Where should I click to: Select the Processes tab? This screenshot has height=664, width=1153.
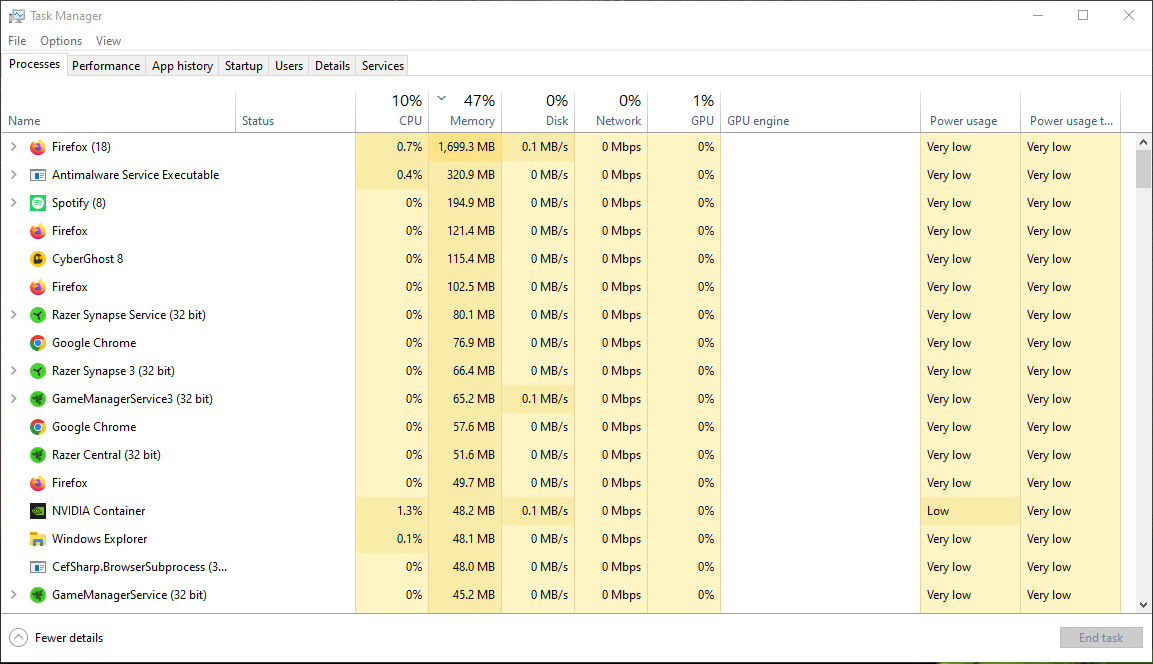coord(35,65)
